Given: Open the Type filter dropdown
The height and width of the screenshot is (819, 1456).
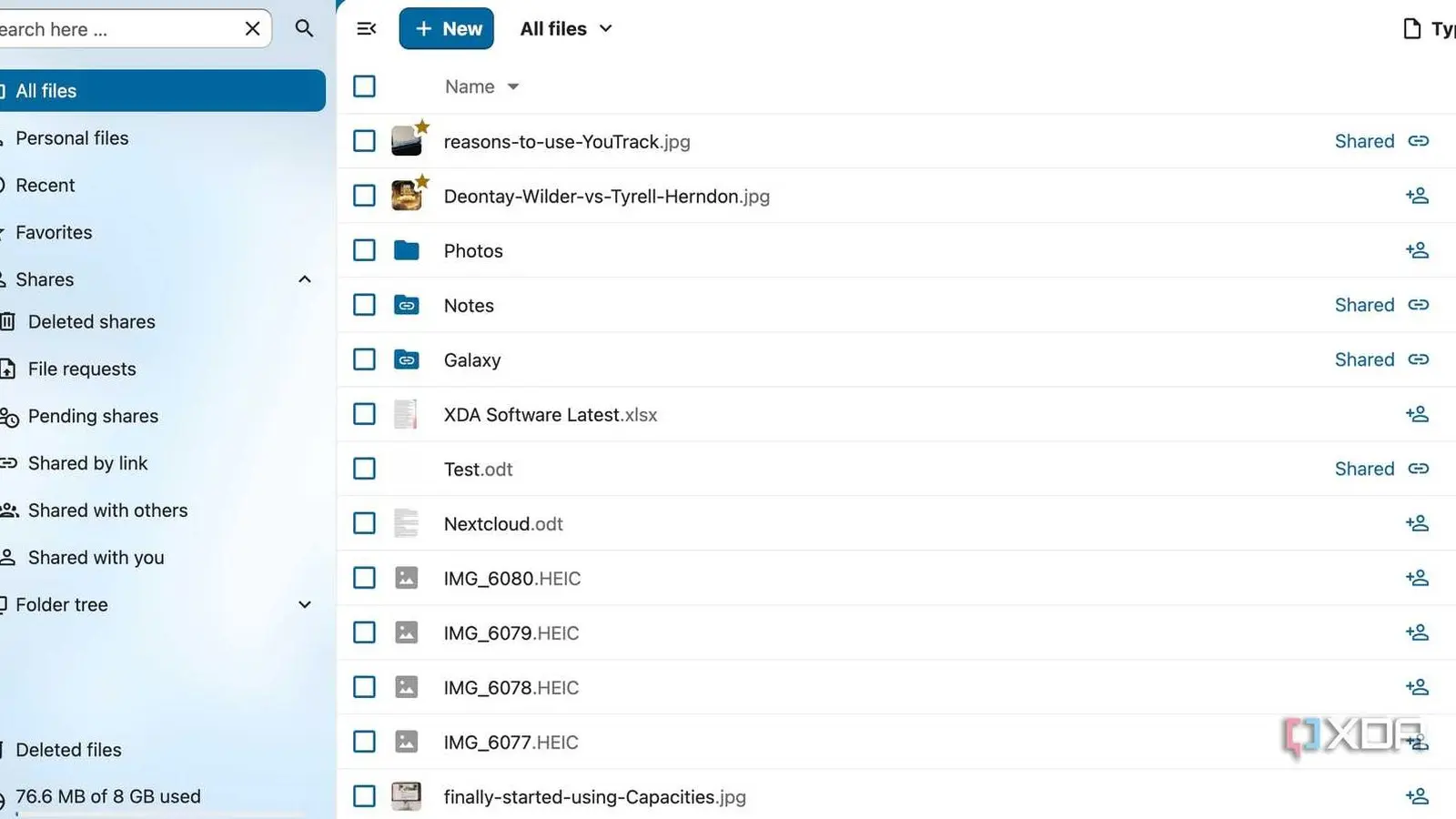Looking at the screenshot, I should point(1429,29).
